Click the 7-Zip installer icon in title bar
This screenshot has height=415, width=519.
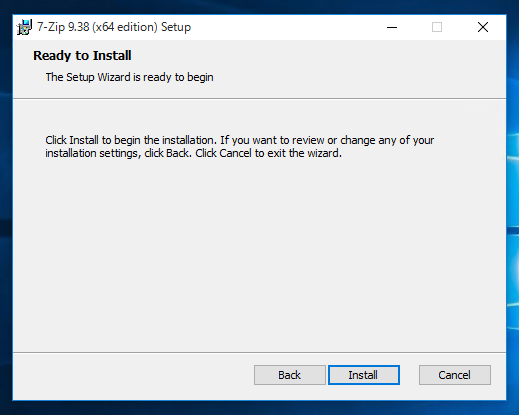coord(24,27)
